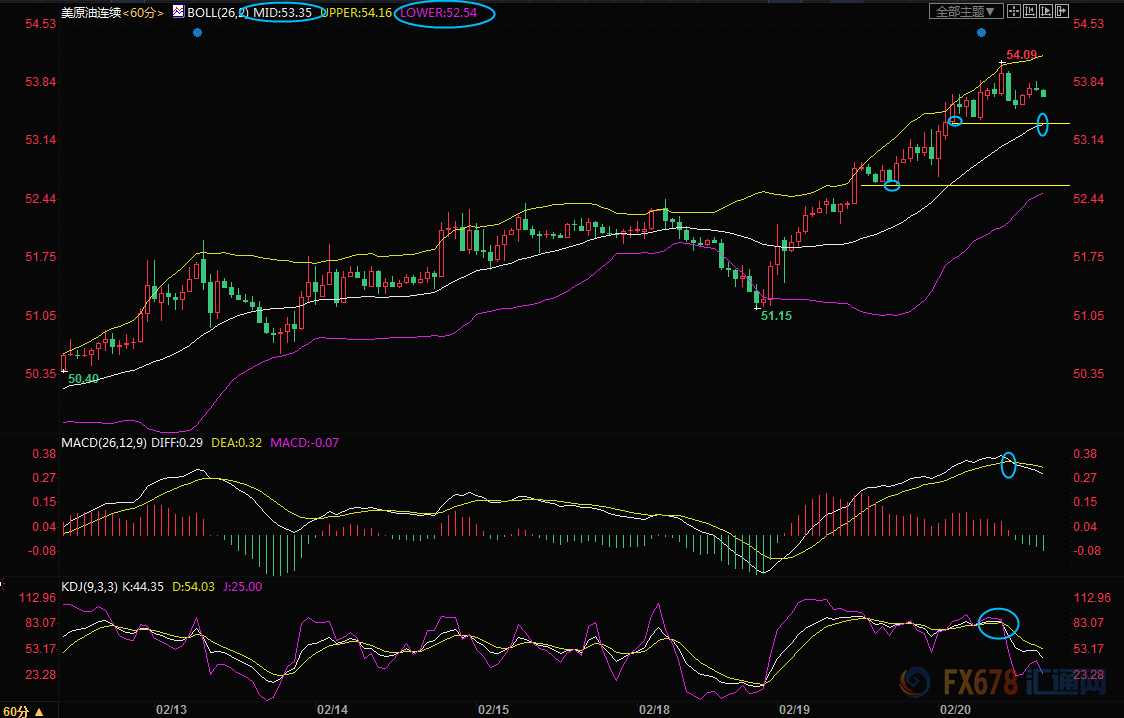This screenshot has height=718, width=1124.
Task: Click the 51.15 low price label
Action: pos(776,315)
